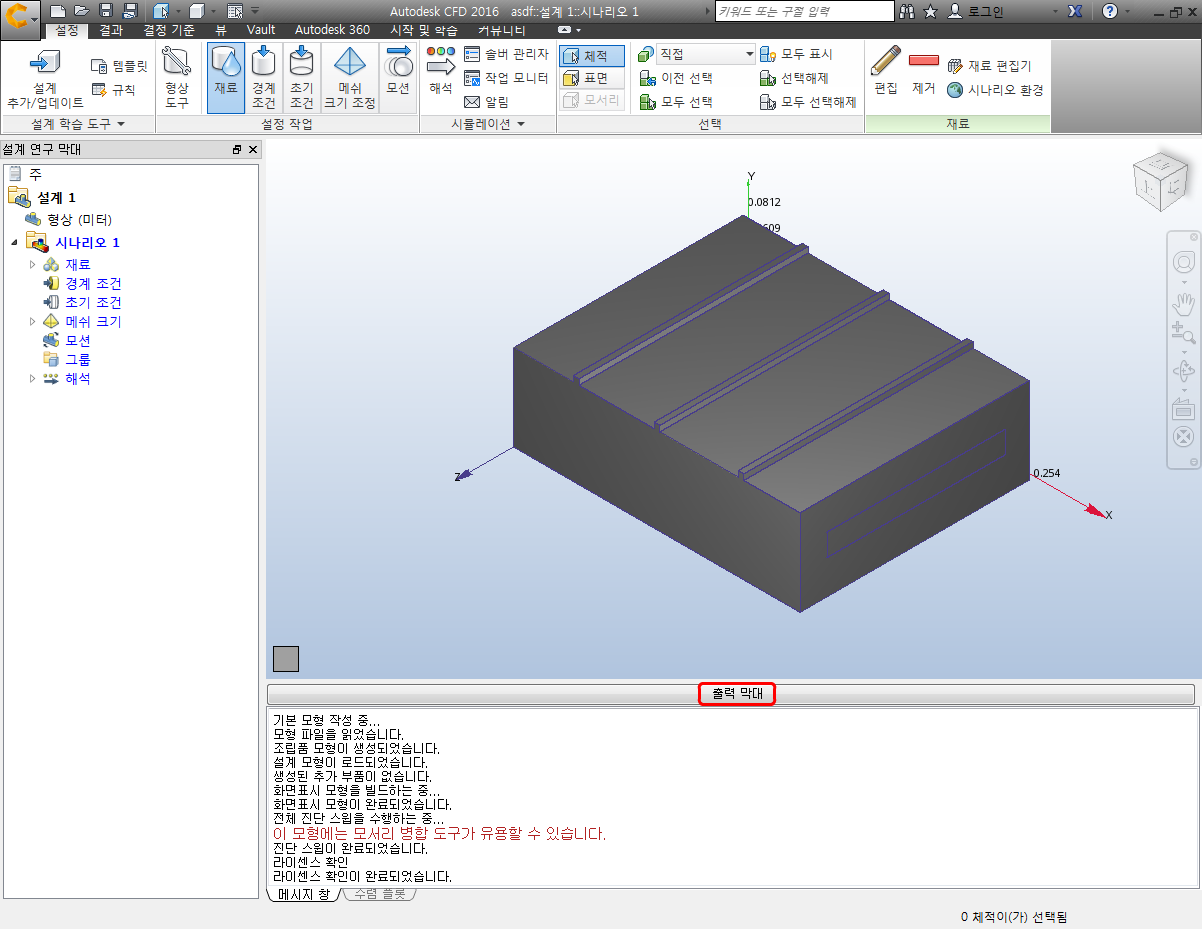Click the 해석 solve button

(441, 72)
